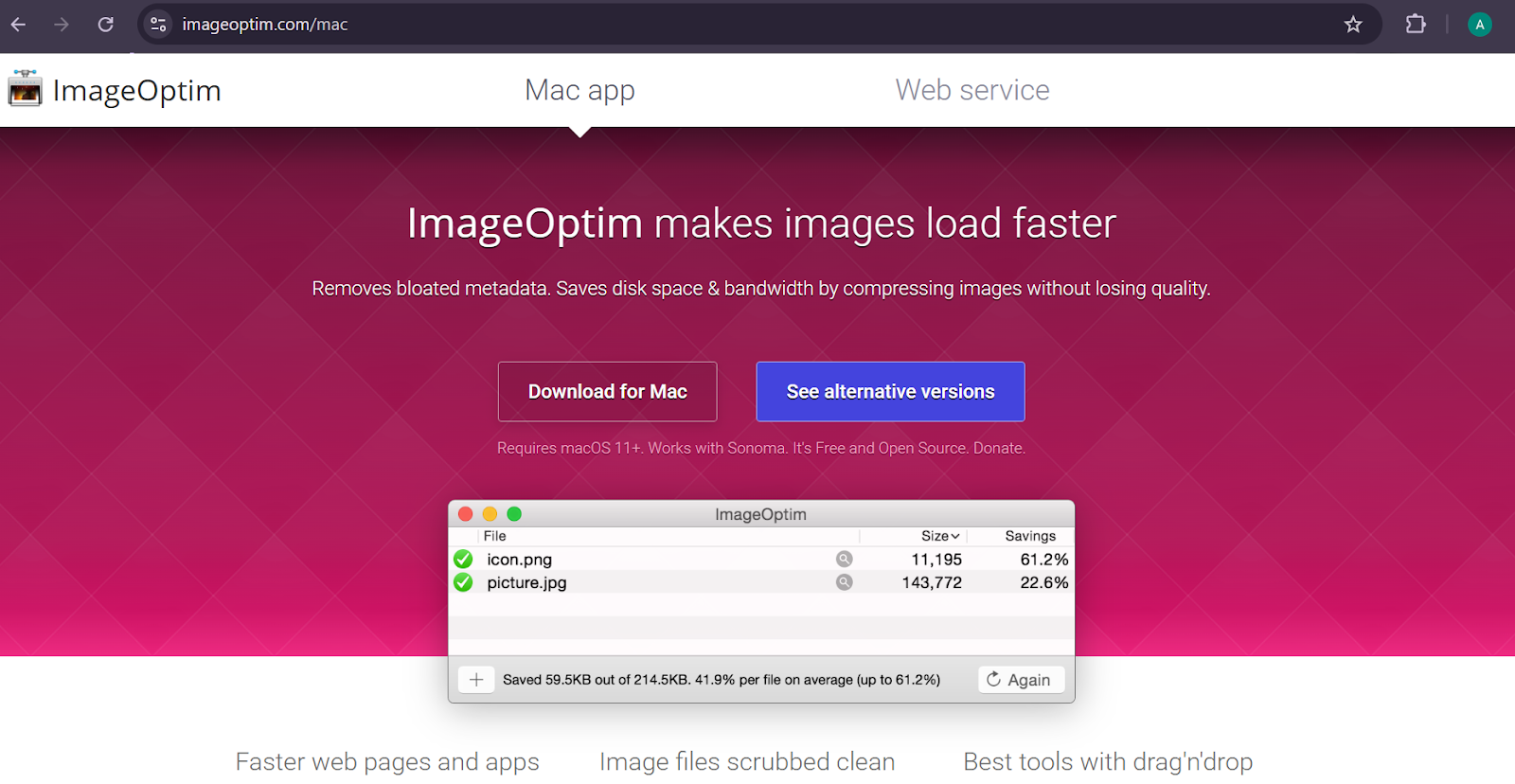Reload the current page
Viewport: 1515px width, 784px height.
(105, 25)
